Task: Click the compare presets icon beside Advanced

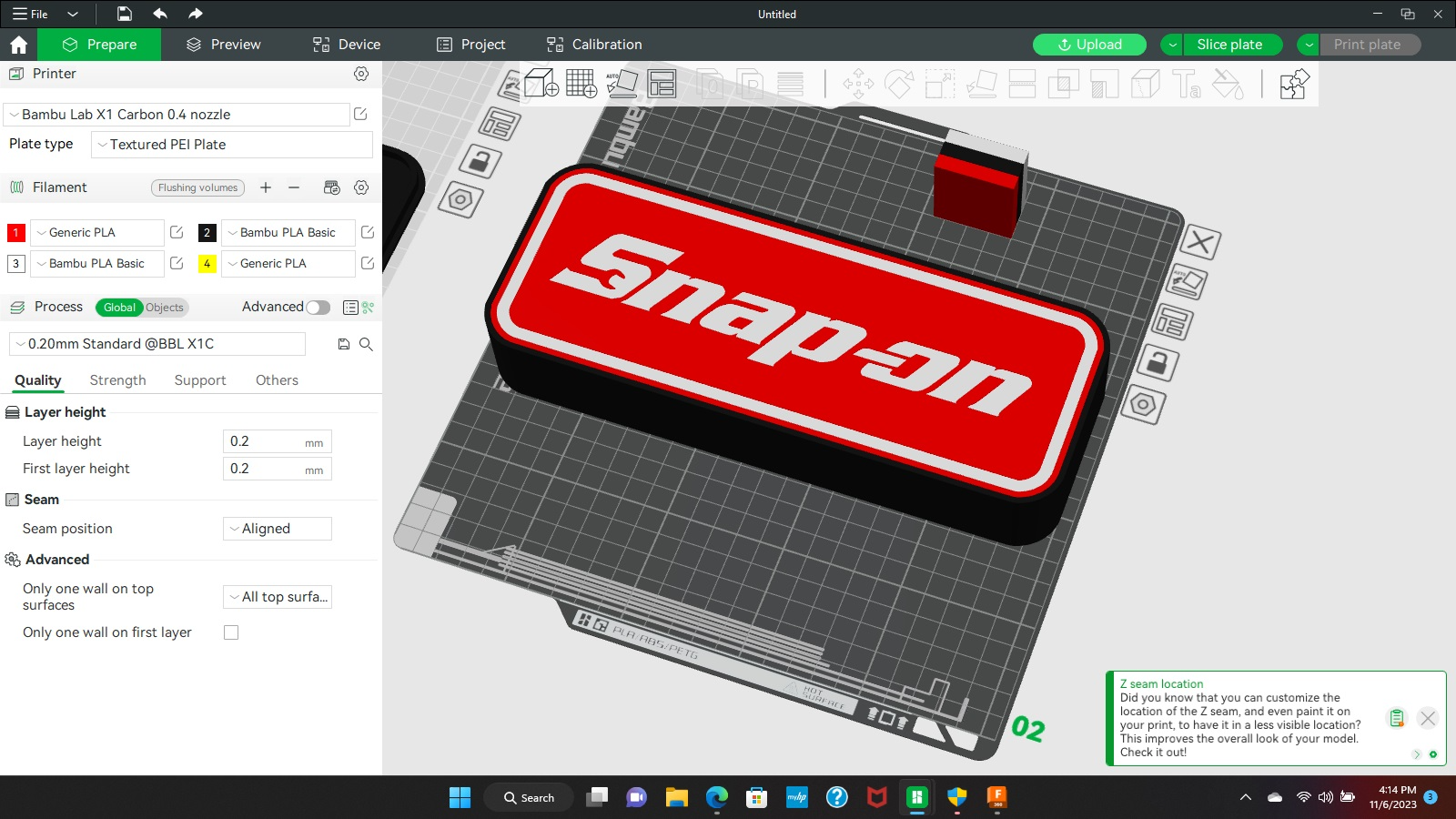Action: pos(369,308)
